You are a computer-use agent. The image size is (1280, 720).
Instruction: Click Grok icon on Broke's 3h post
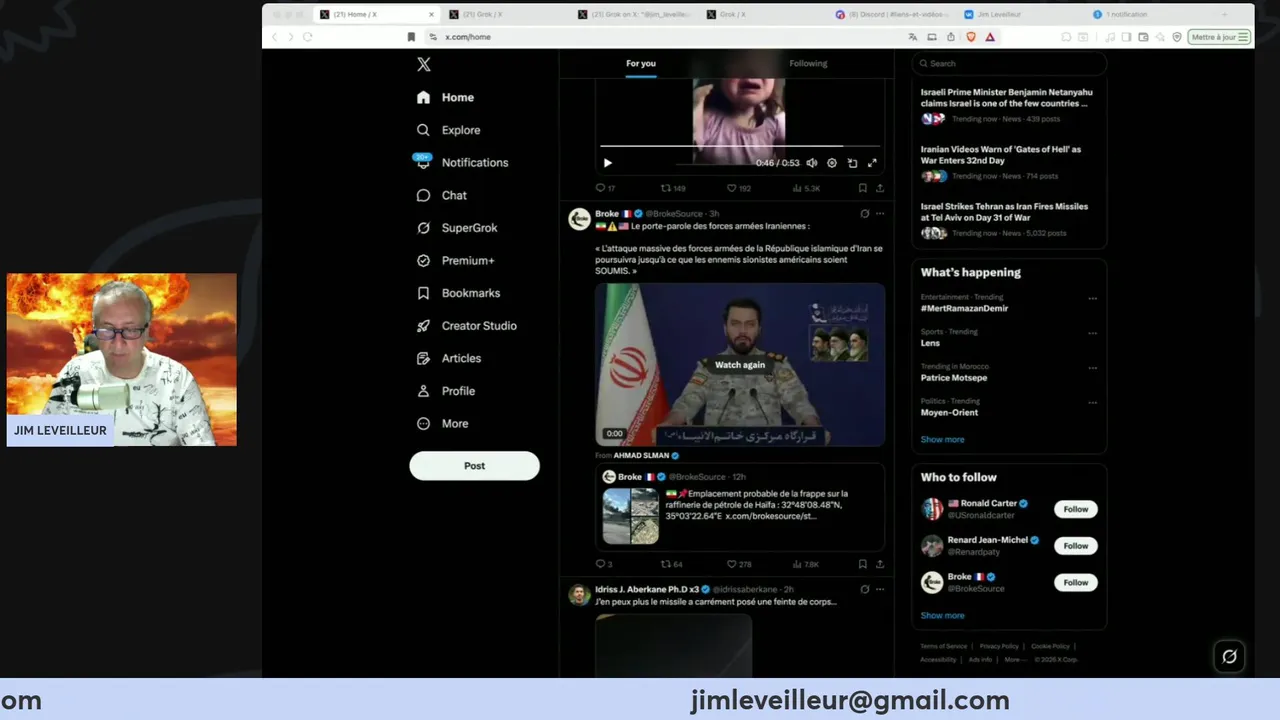click(865, 213)
